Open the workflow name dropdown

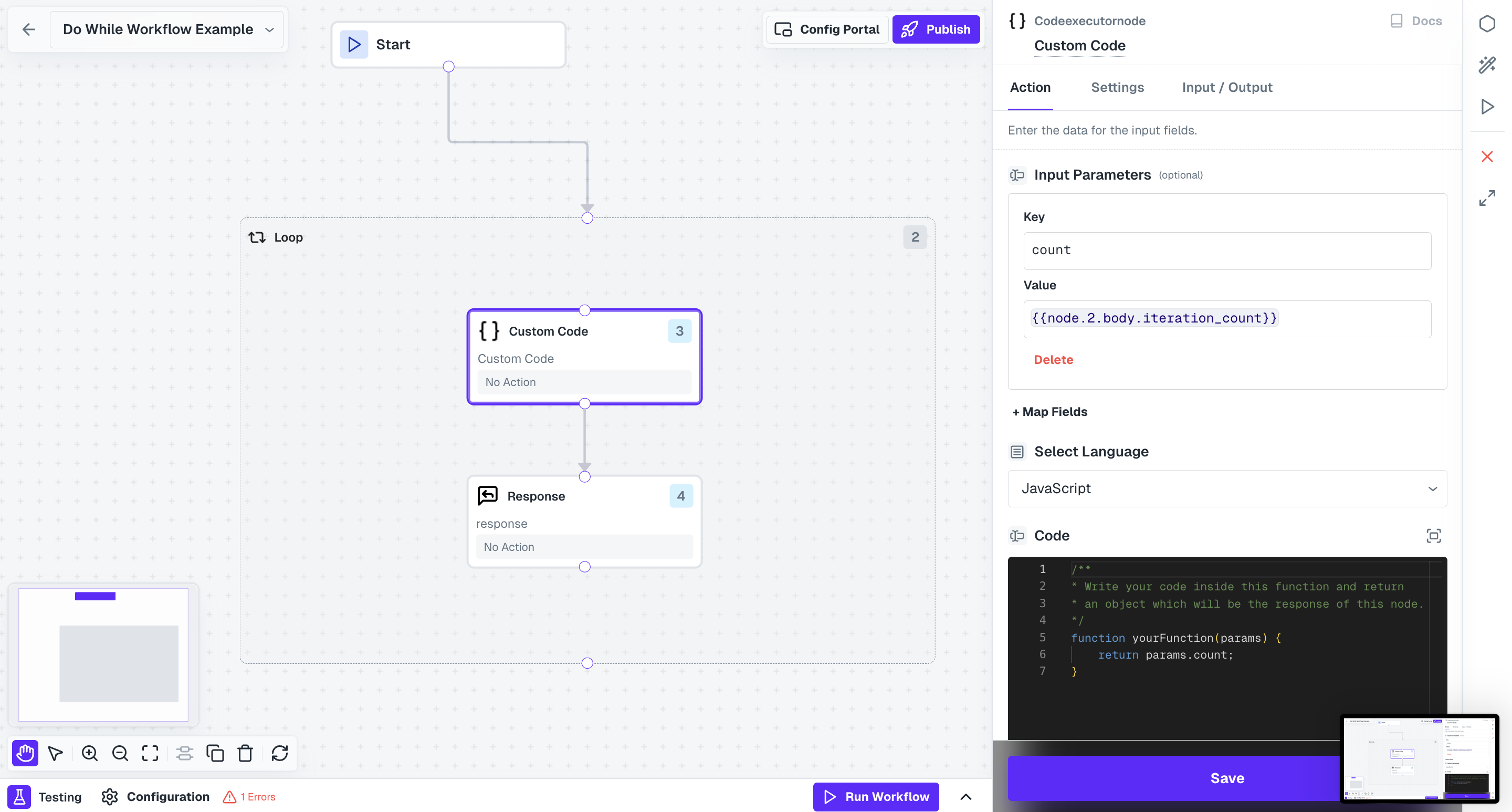(269, 30)
